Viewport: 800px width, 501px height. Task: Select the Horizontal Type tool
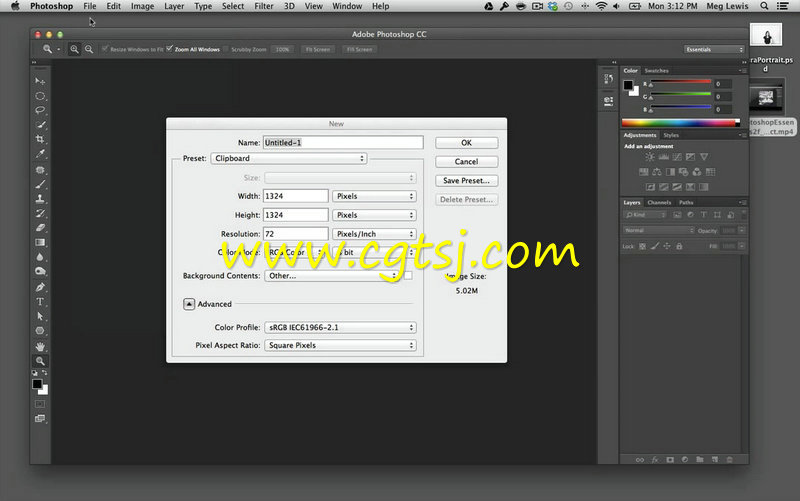pyautogui.click(x=40, y=302)
